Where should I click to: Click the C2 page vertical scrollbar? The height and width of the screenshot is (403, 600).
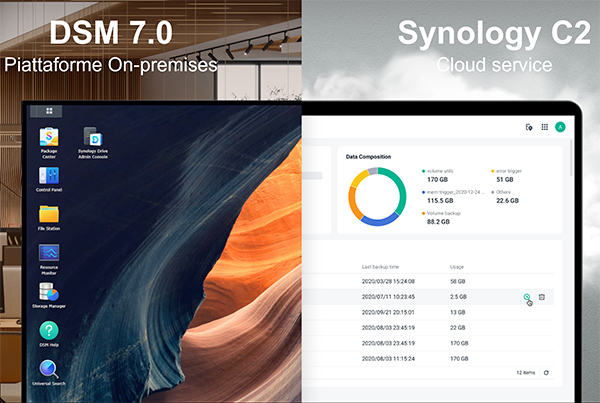click(x=571, y=158)
